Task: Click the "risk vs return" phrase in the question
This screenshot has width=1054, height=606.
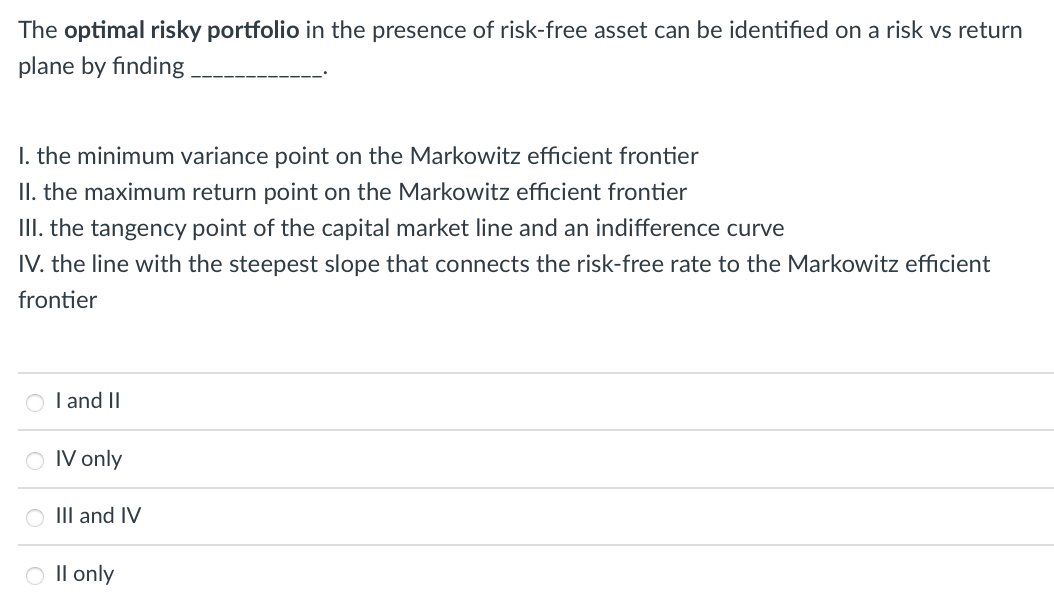Action: coord(954,30)
